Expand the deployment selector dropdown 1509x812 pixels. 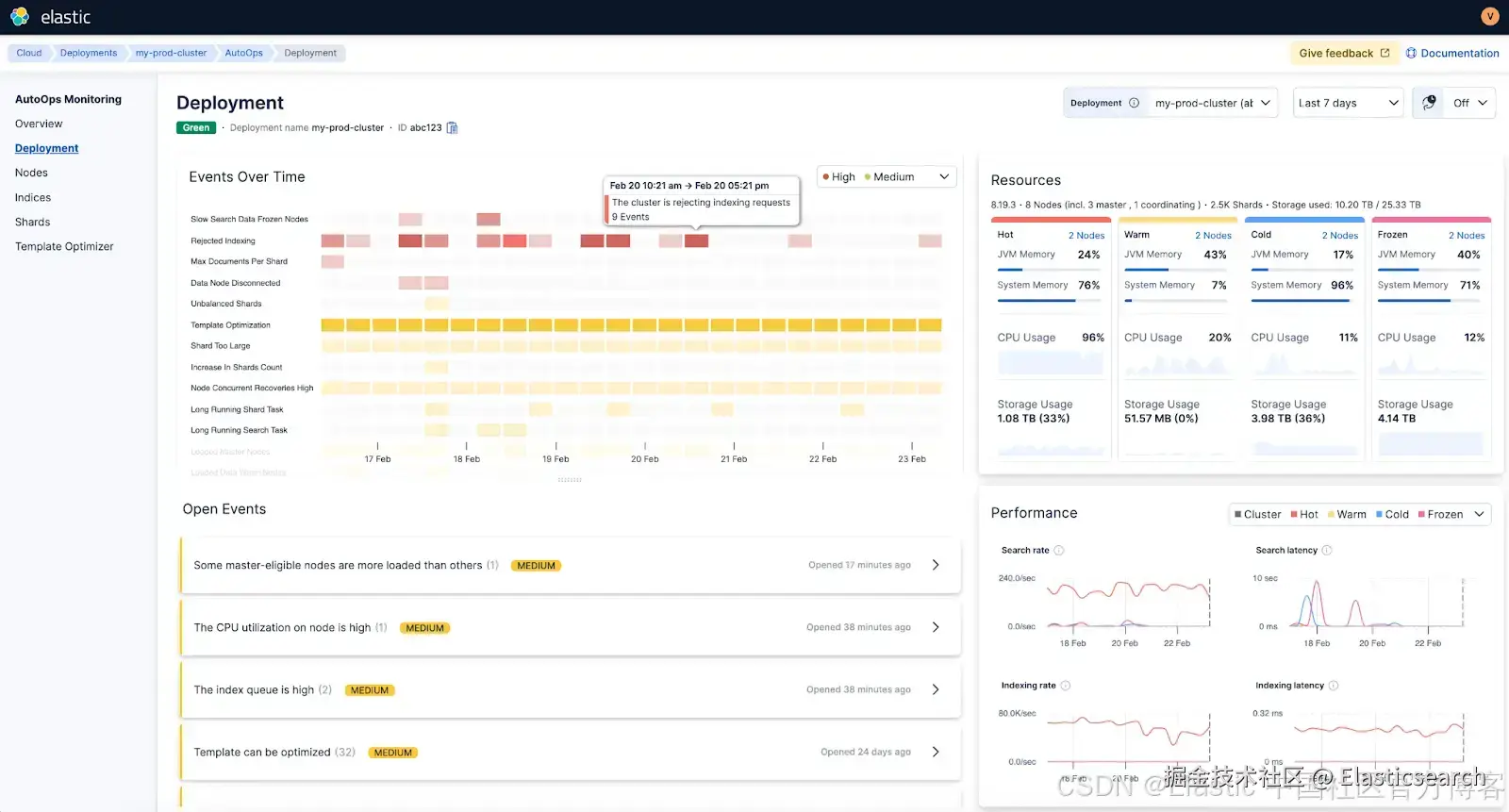pos(1213,103)
